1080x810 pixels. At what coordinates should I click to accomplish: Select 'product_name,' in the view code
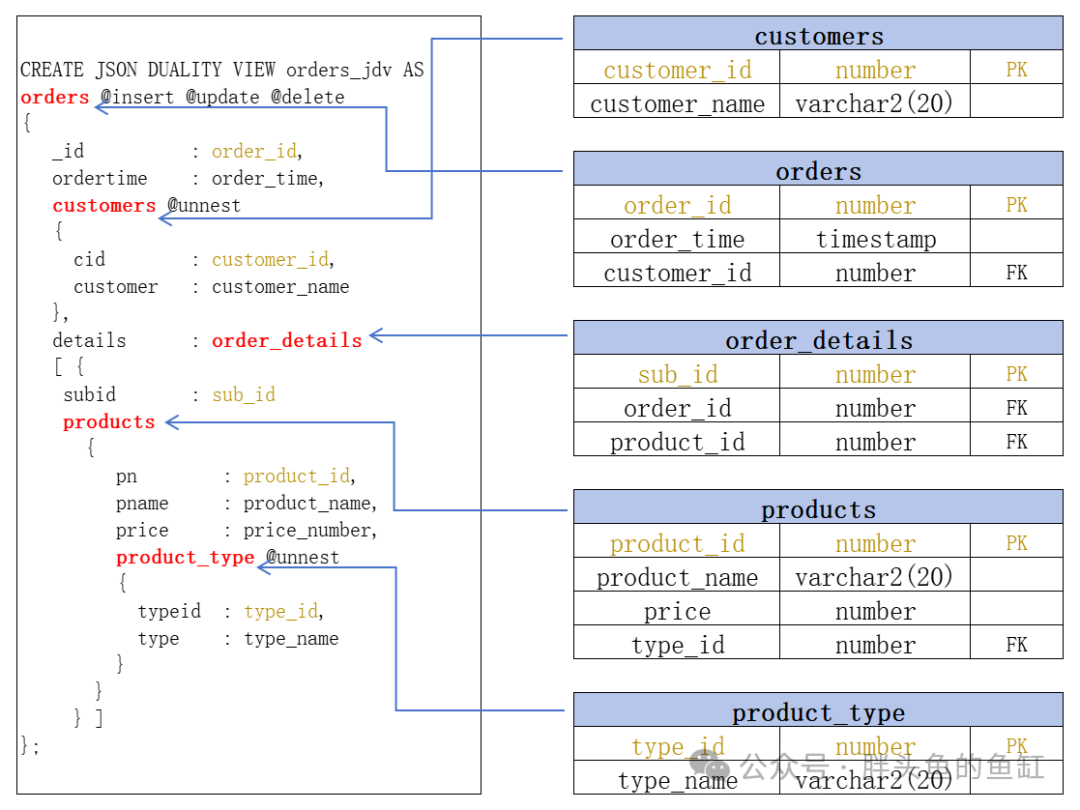(310, 503)
